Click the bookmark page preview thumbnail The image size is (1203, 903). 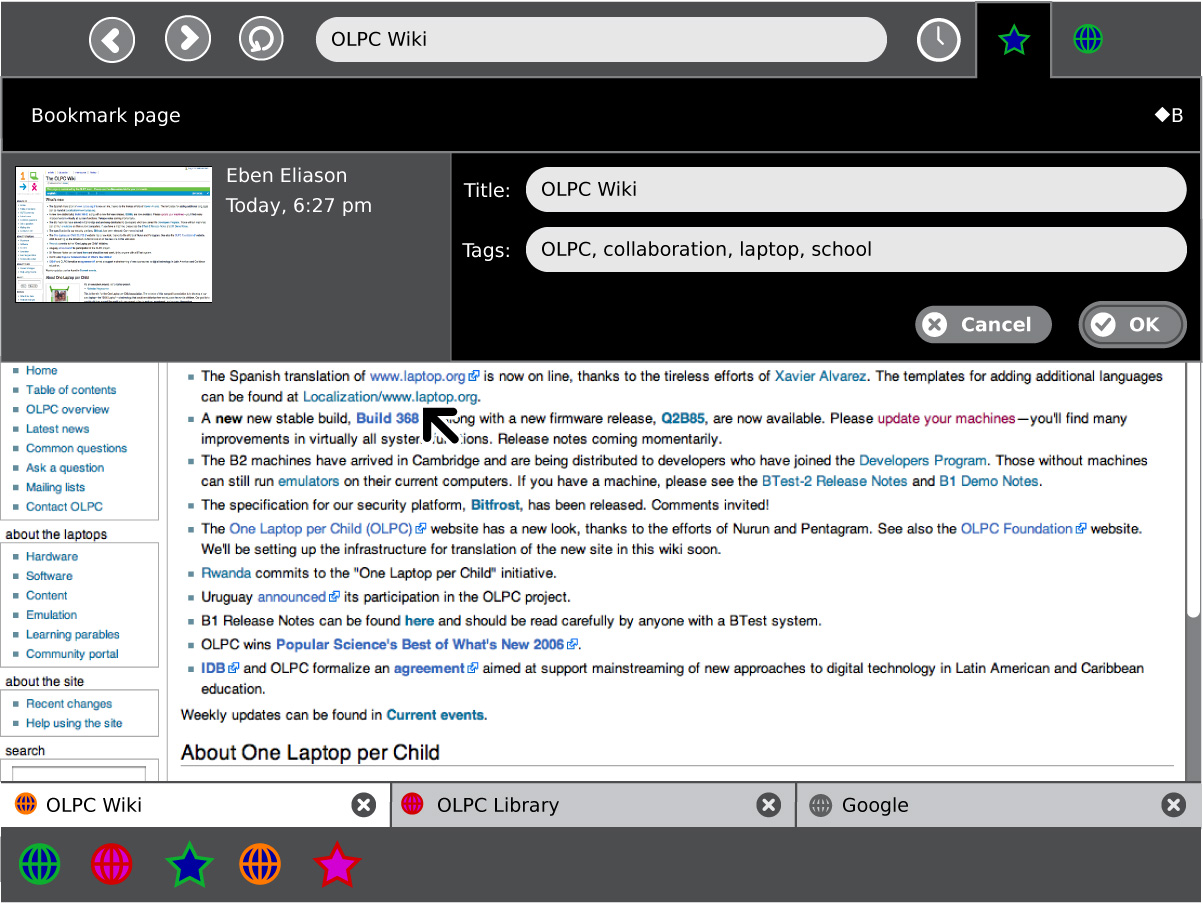point(114,234)
